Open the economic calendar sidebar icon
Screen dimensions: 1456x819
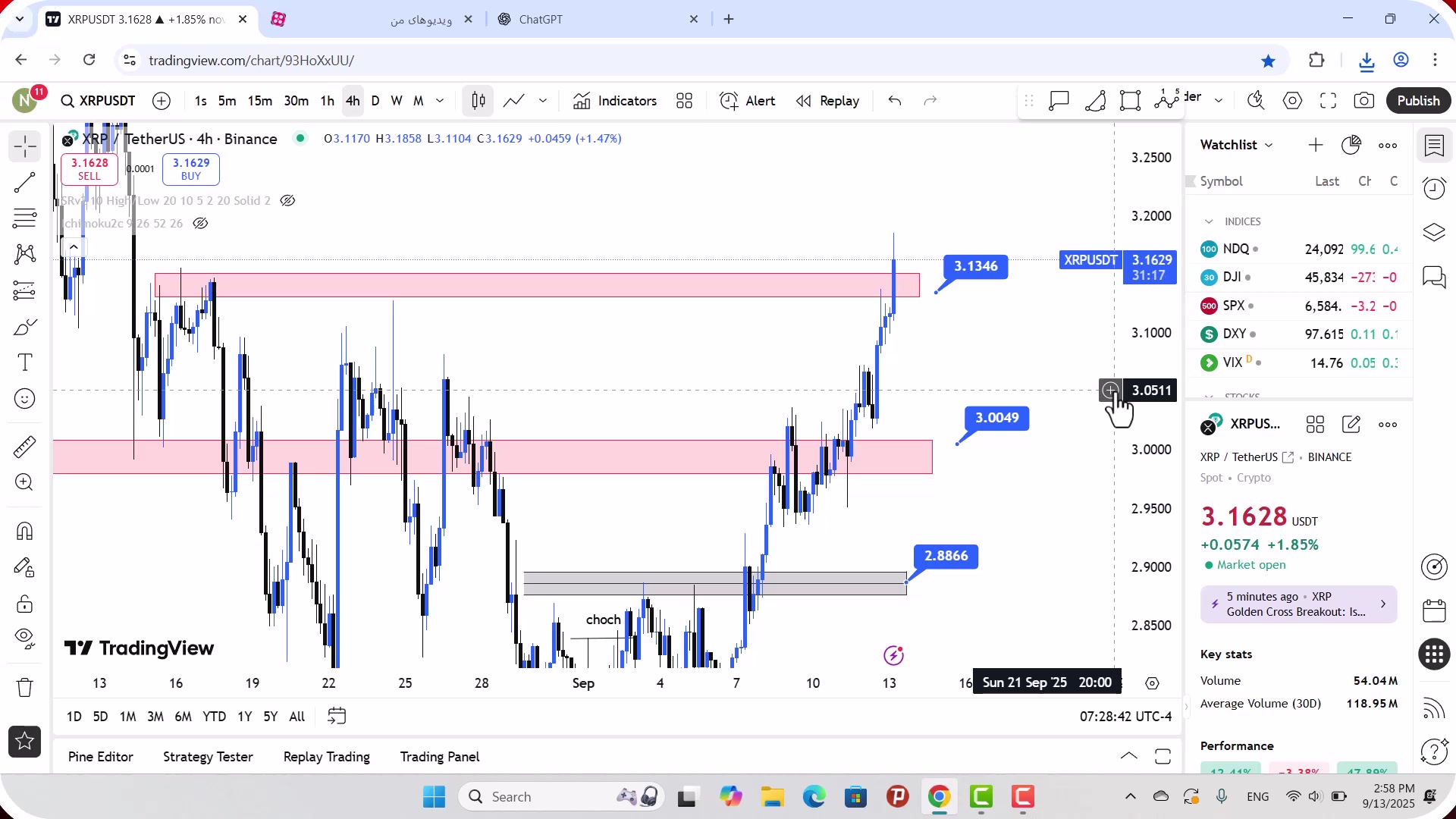[x=1434, y=610]
